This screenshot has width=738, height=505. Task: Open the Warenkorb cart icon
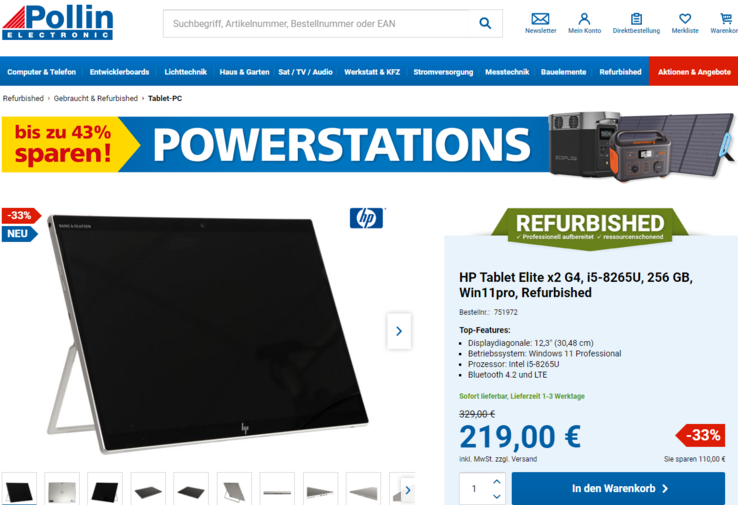pyautogui.click(x=726, y=18)
